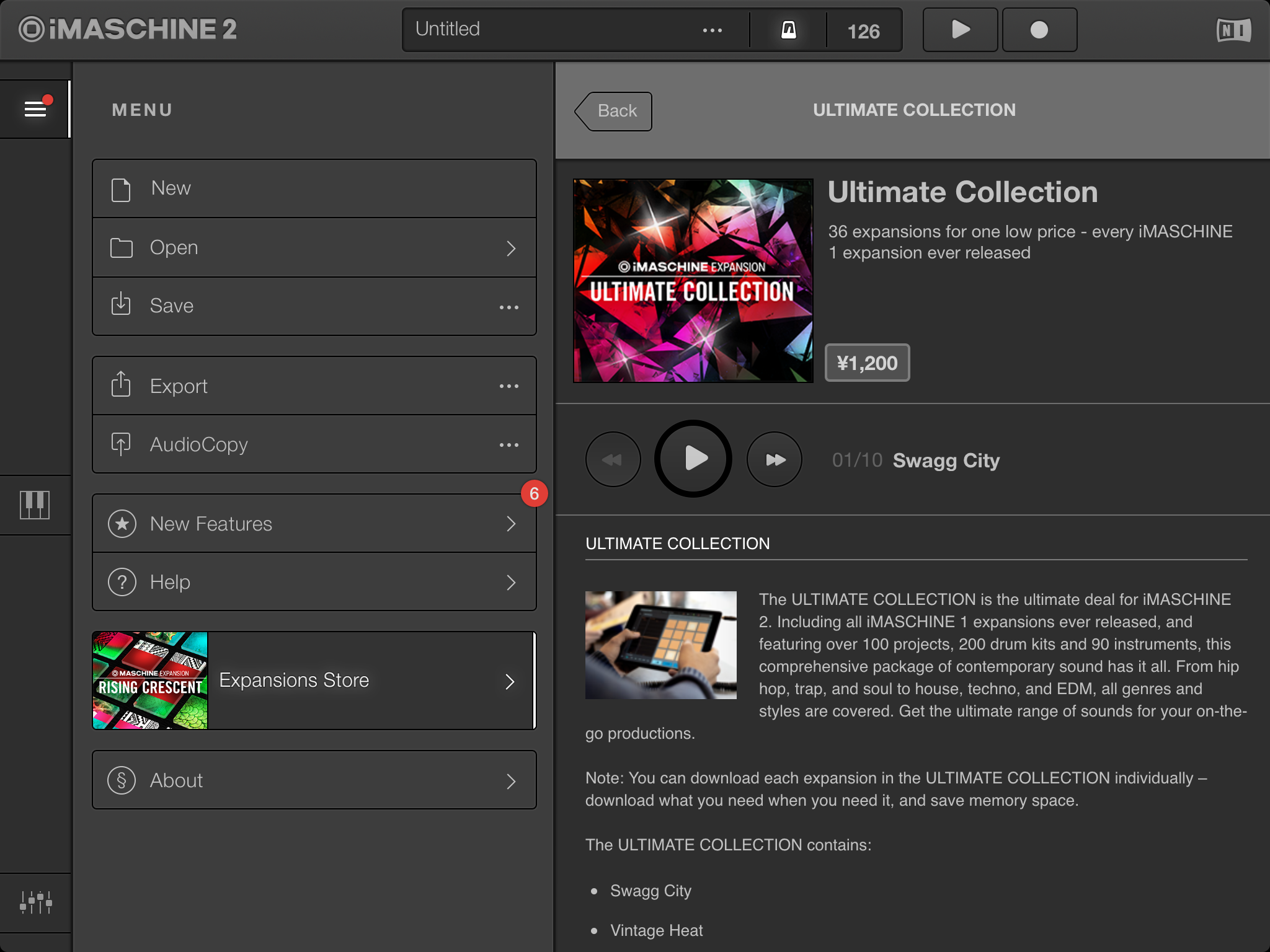Viewport: 1270px width, 952px height.
Task: Open the Expansions Store entry
Action: [314, 681]
